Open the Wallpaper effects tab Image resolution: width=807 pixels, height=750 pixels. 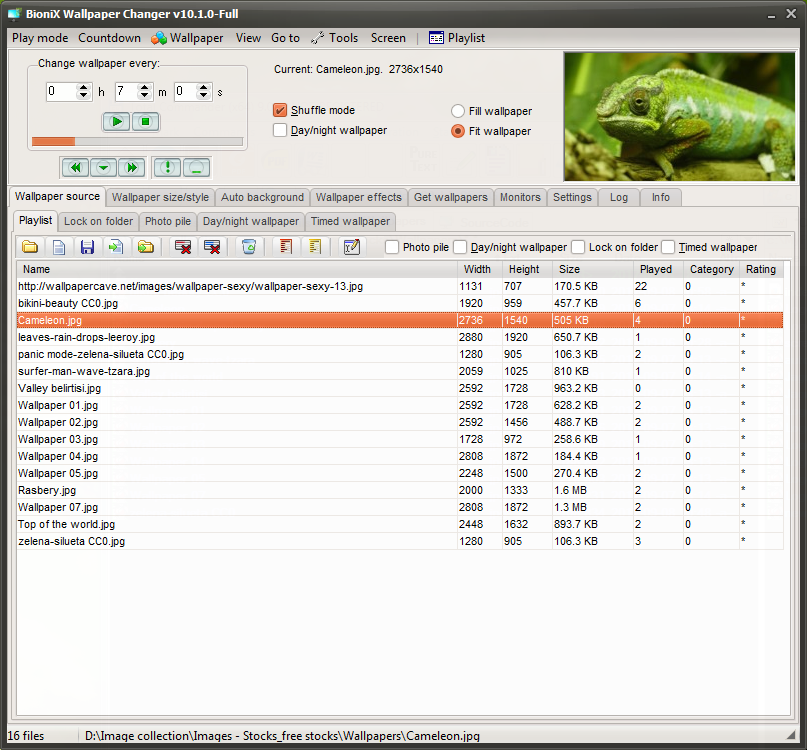[x=359, y=197]
